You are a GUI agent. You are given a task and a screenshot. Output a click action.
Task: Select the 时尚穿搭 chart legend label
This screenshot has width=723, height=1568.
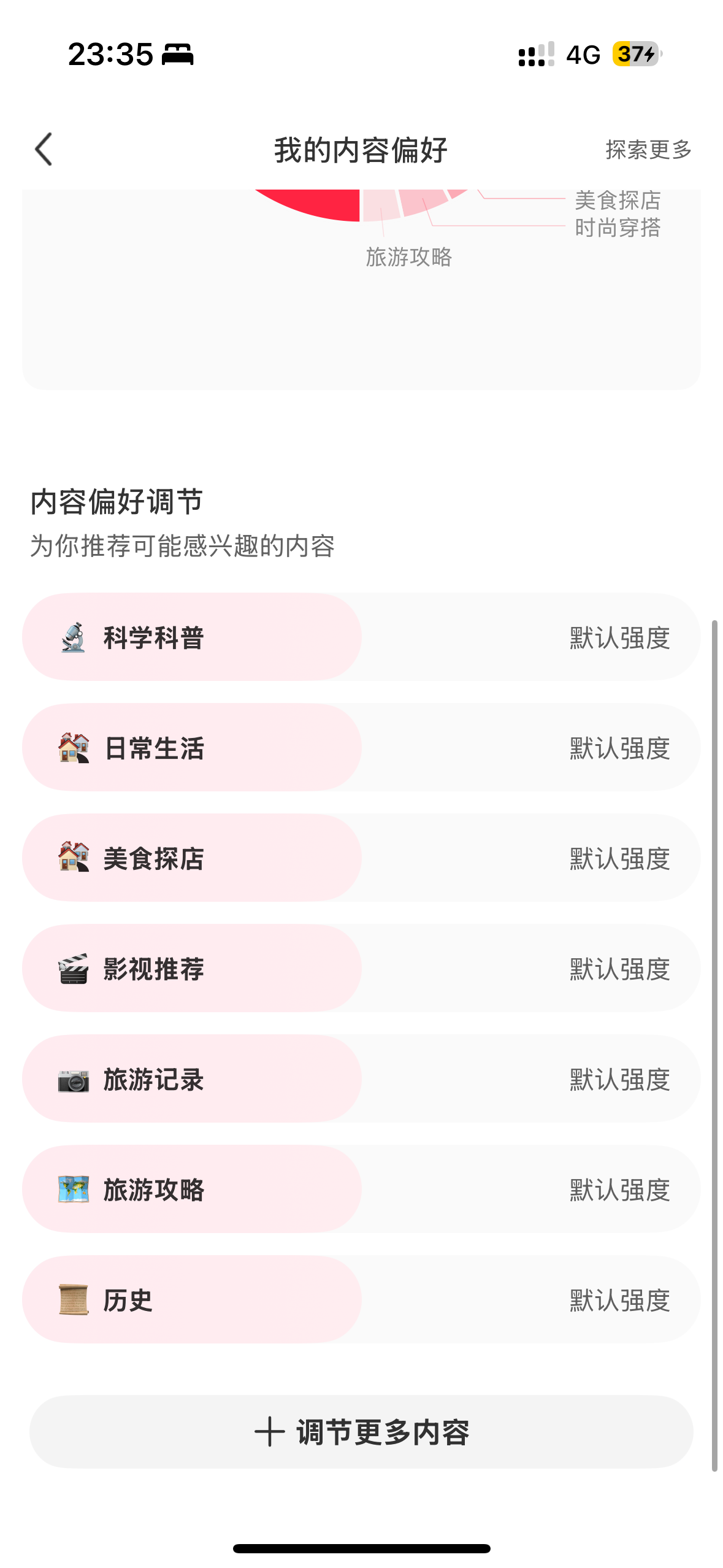(x=618, y=228)
